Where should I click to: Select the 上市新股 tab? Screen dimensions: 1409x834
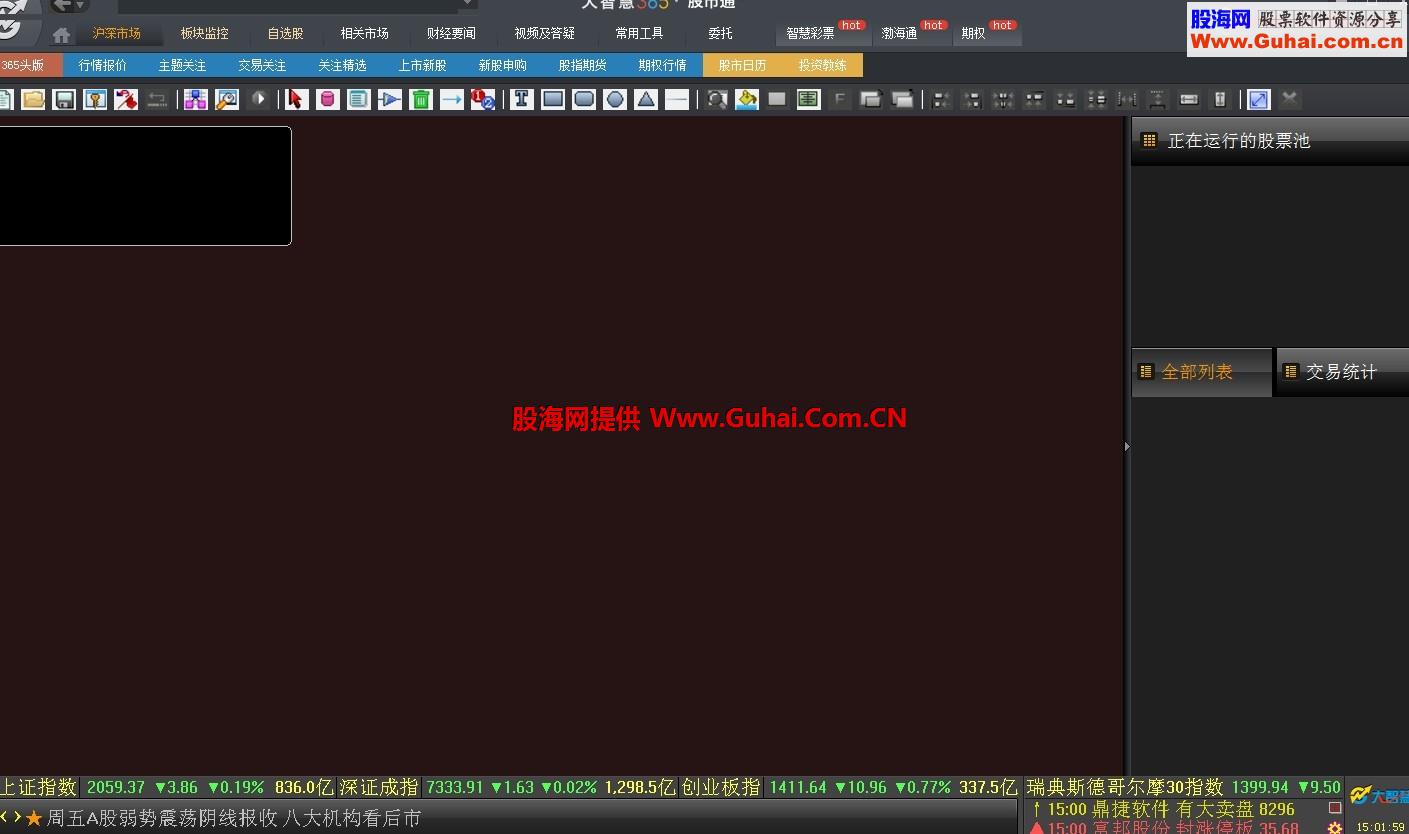tap(423, 65)
